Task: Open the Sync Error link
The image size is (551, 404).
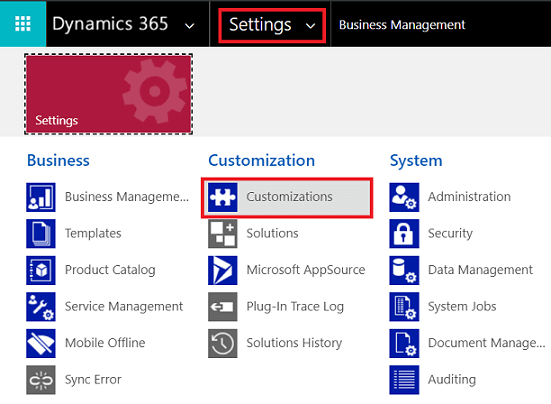Action: [x=93, y=380]
